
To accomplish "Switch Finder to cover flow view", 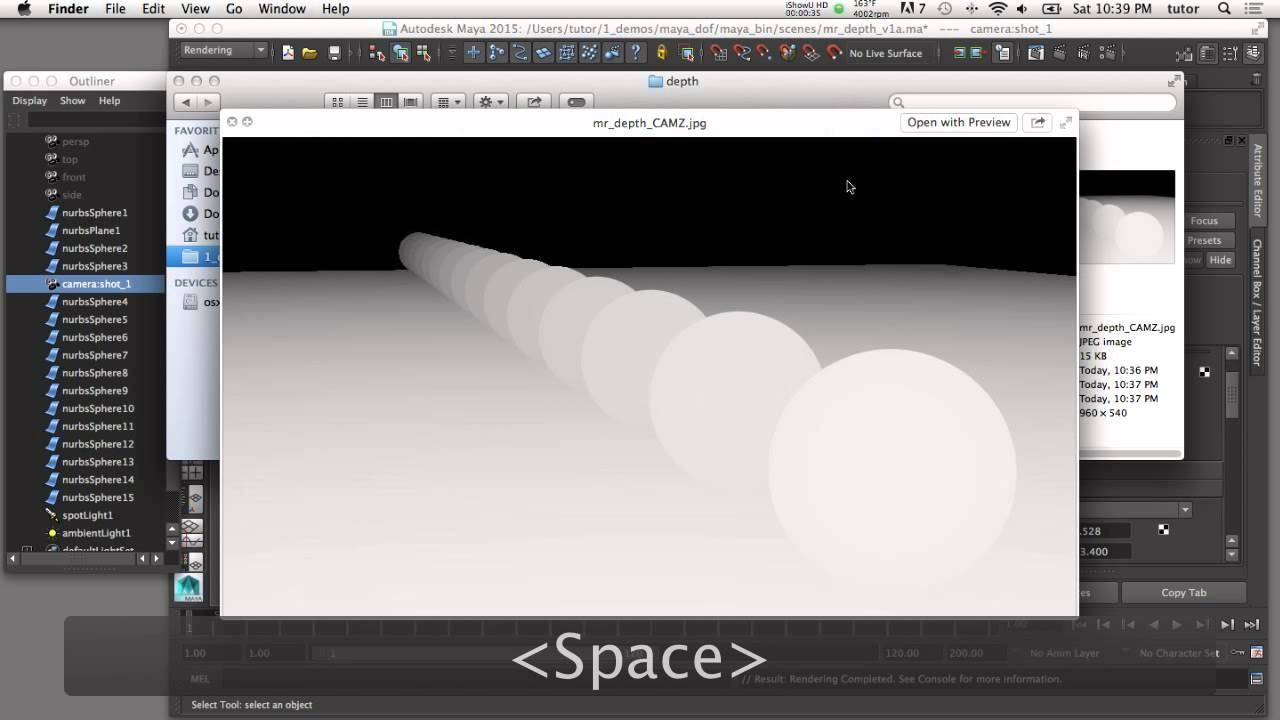I will click(410, 102).
